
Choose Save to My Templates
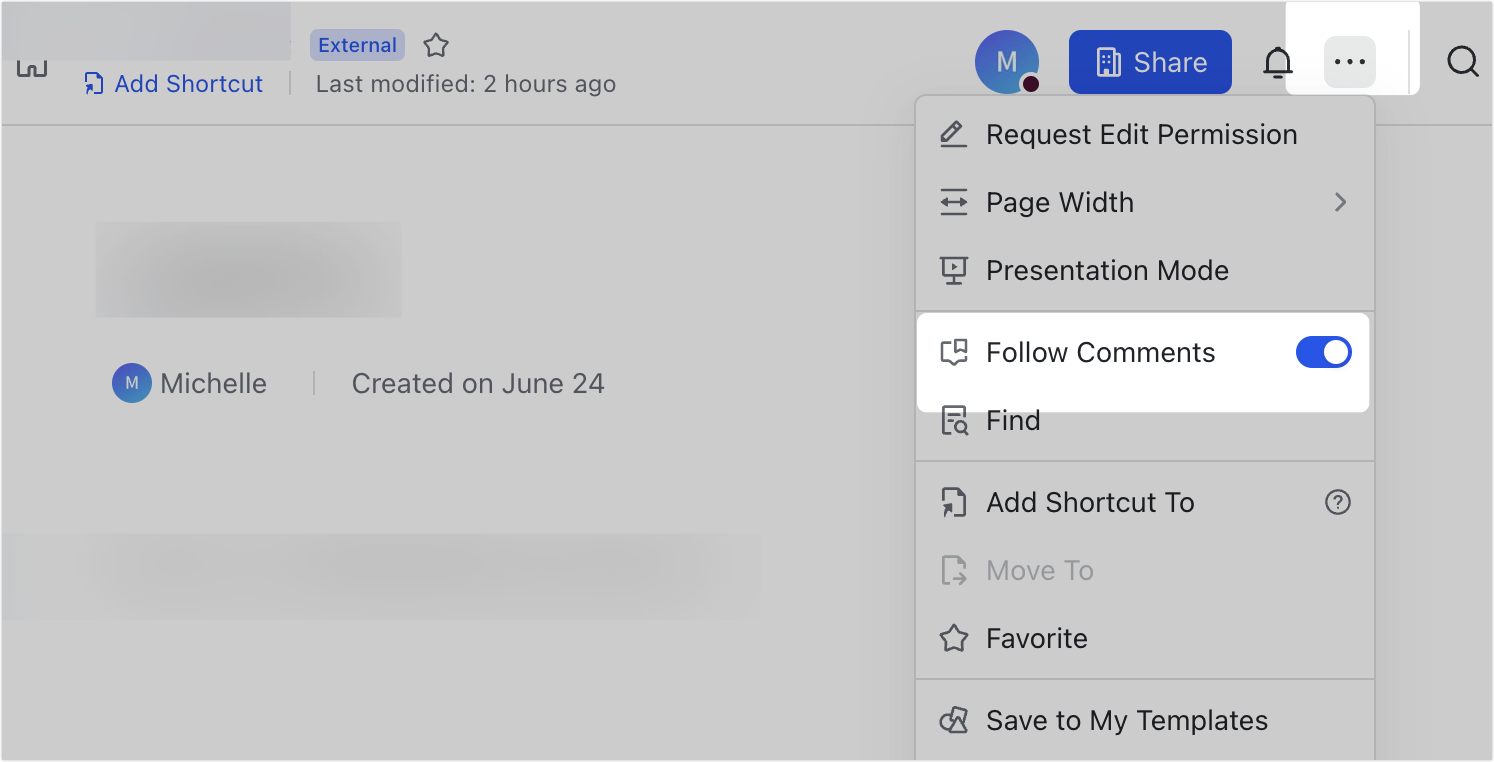(1145, 720)
